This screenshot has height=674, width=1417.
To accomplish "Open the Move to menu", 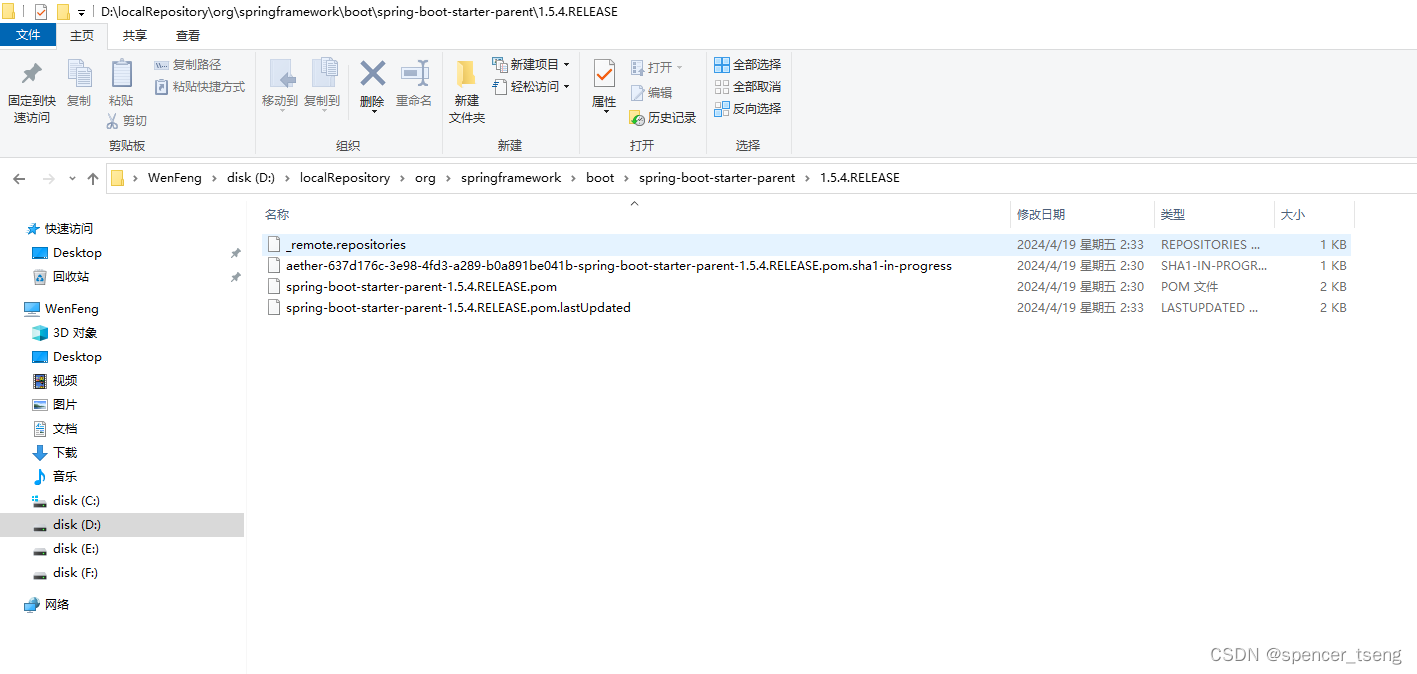I will 280,84.
